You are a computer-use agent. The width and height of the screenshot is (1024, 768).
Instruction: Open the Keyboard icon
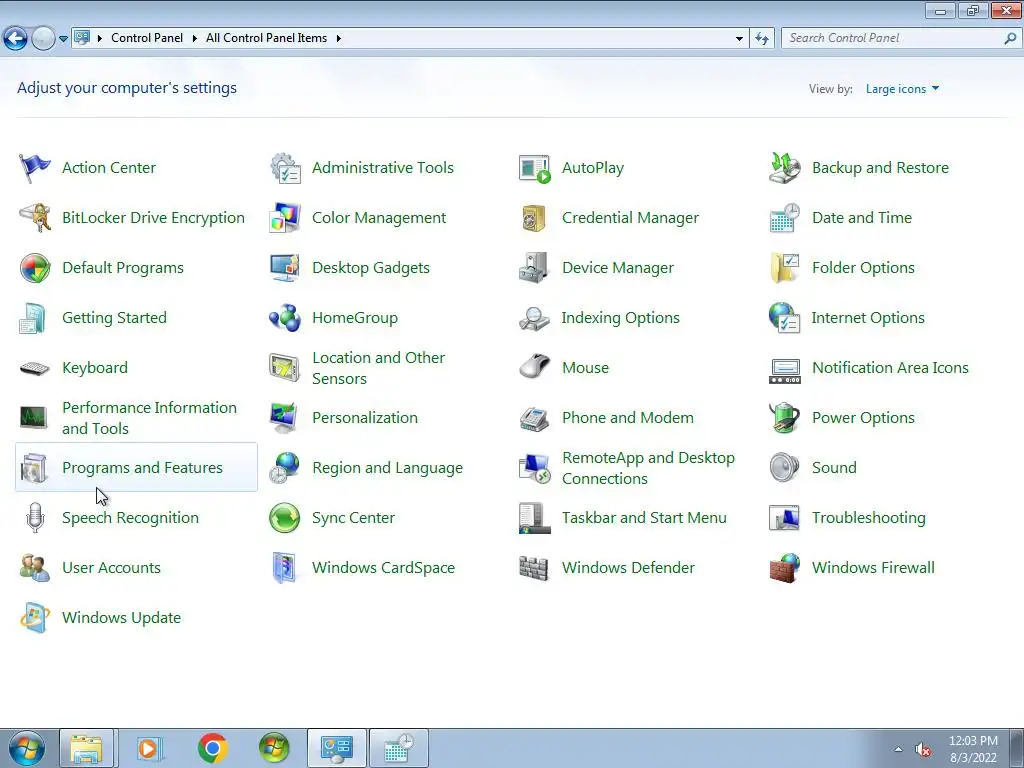pos(35,368)
